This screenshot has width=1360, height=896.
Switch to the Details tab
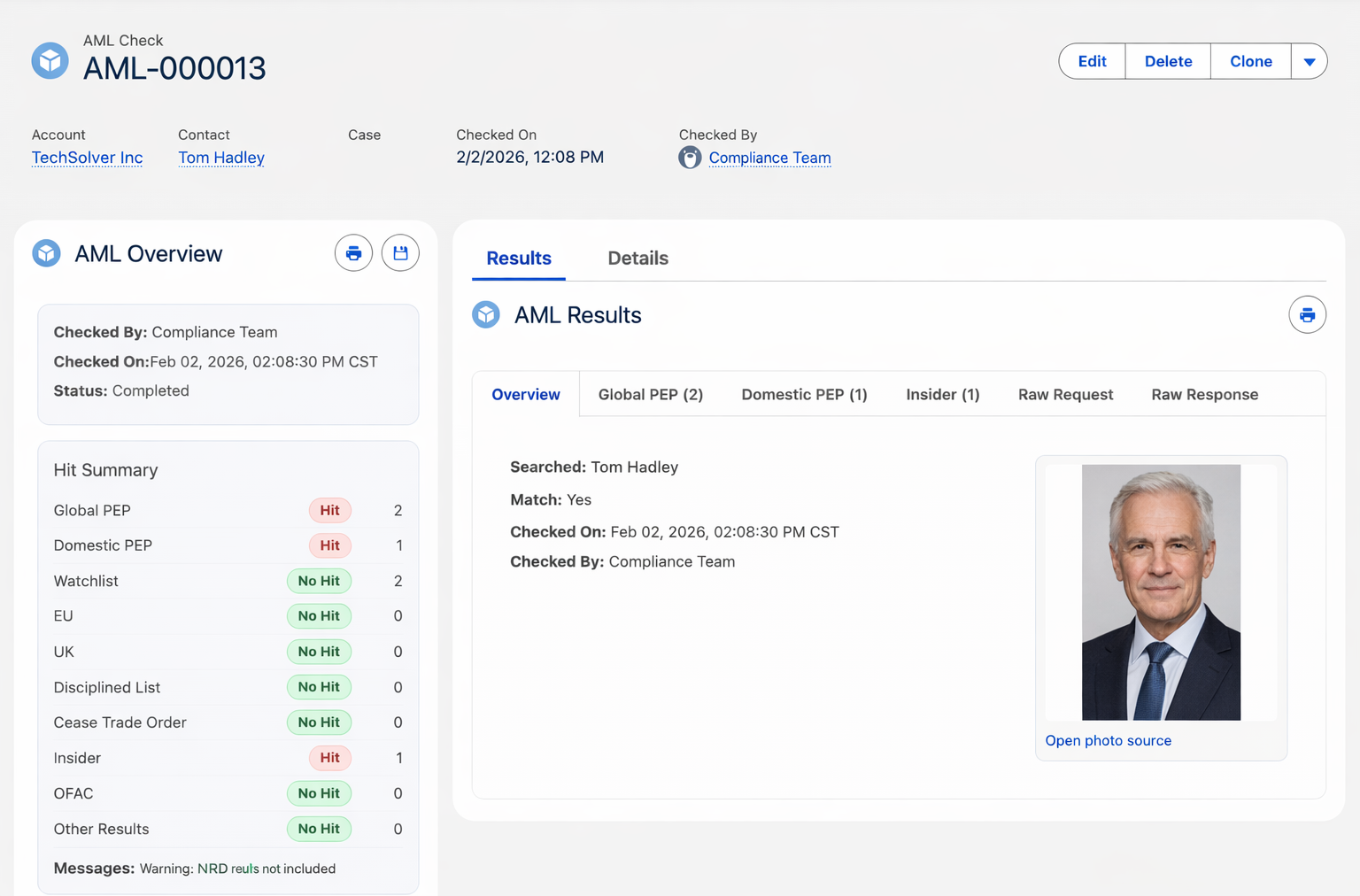point(637,258)
